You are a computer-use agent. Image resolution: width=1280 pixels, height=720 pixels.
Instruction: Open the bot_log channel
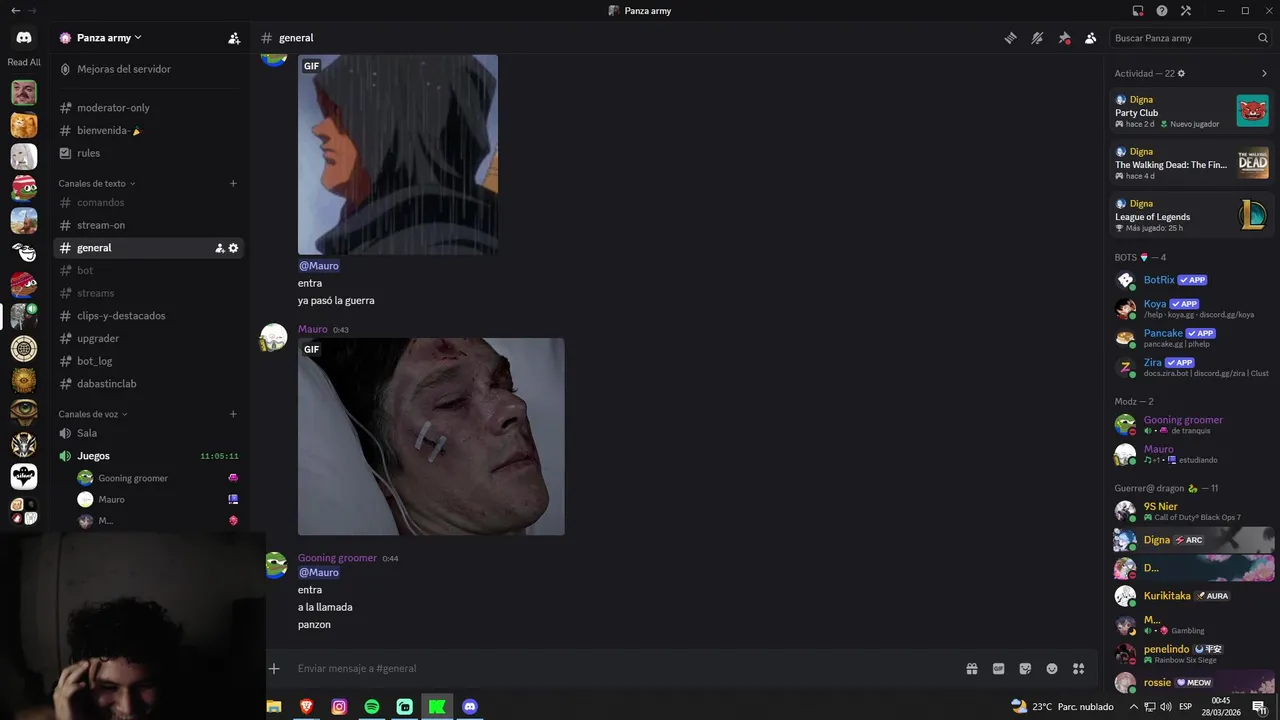(150, 361)
